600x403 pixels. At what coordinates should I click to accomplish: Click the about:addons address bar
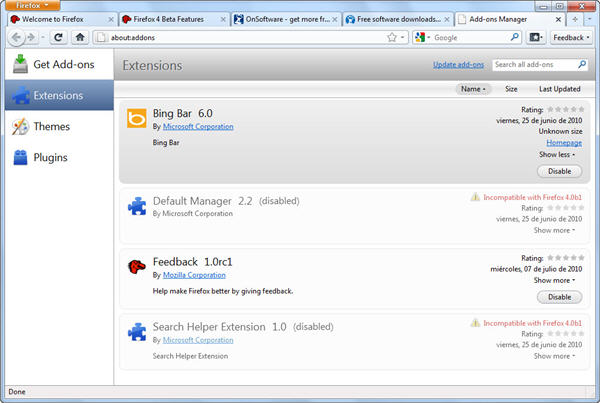(x=240, y=38)
